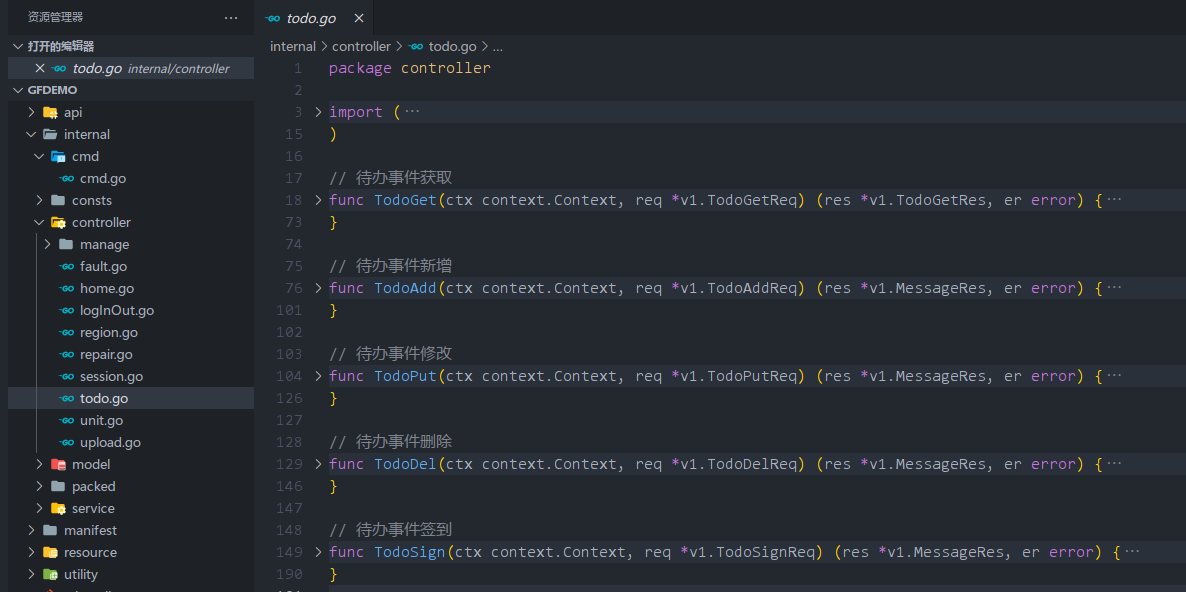Click the resource folder icon
Screen dimensions: 1186x592
click(x=50, y=551)
